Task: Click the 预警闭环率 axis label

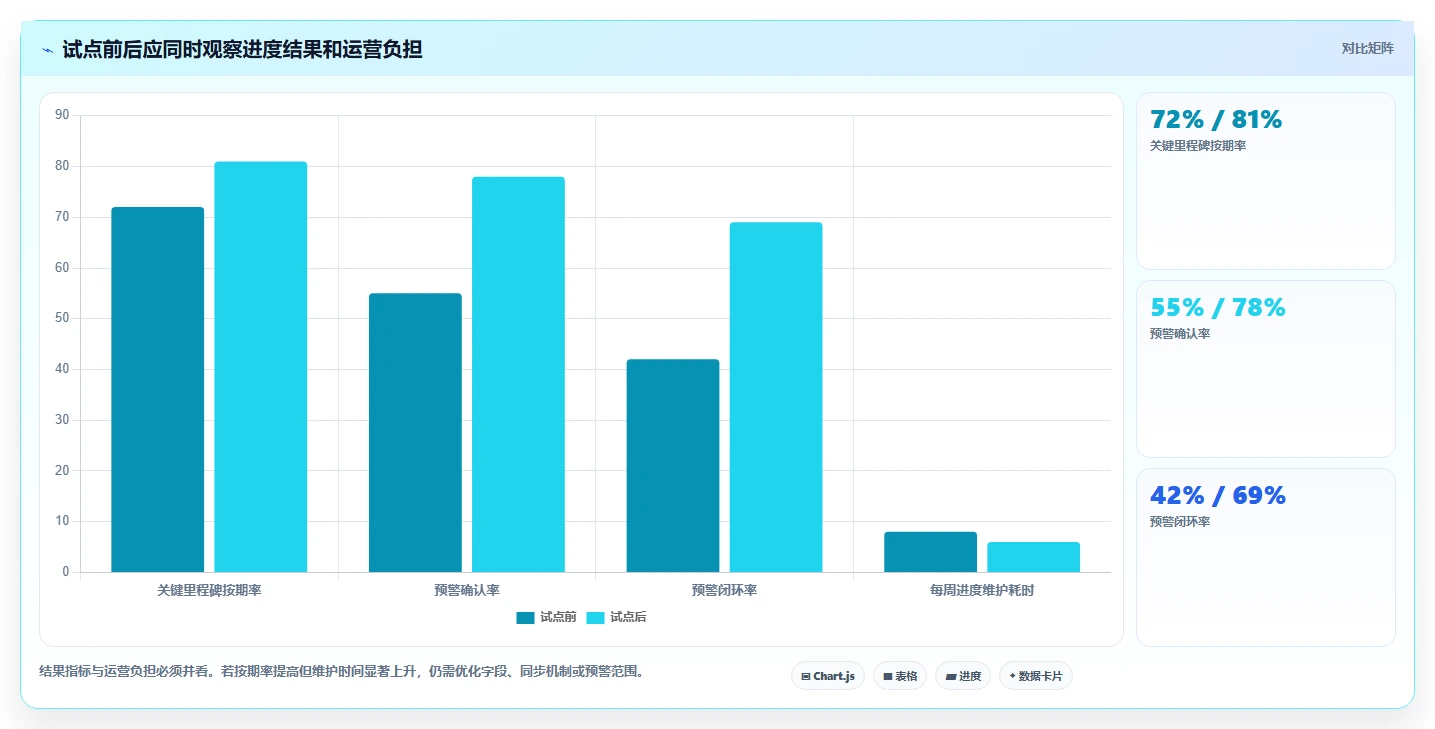Action: point(725,591)
